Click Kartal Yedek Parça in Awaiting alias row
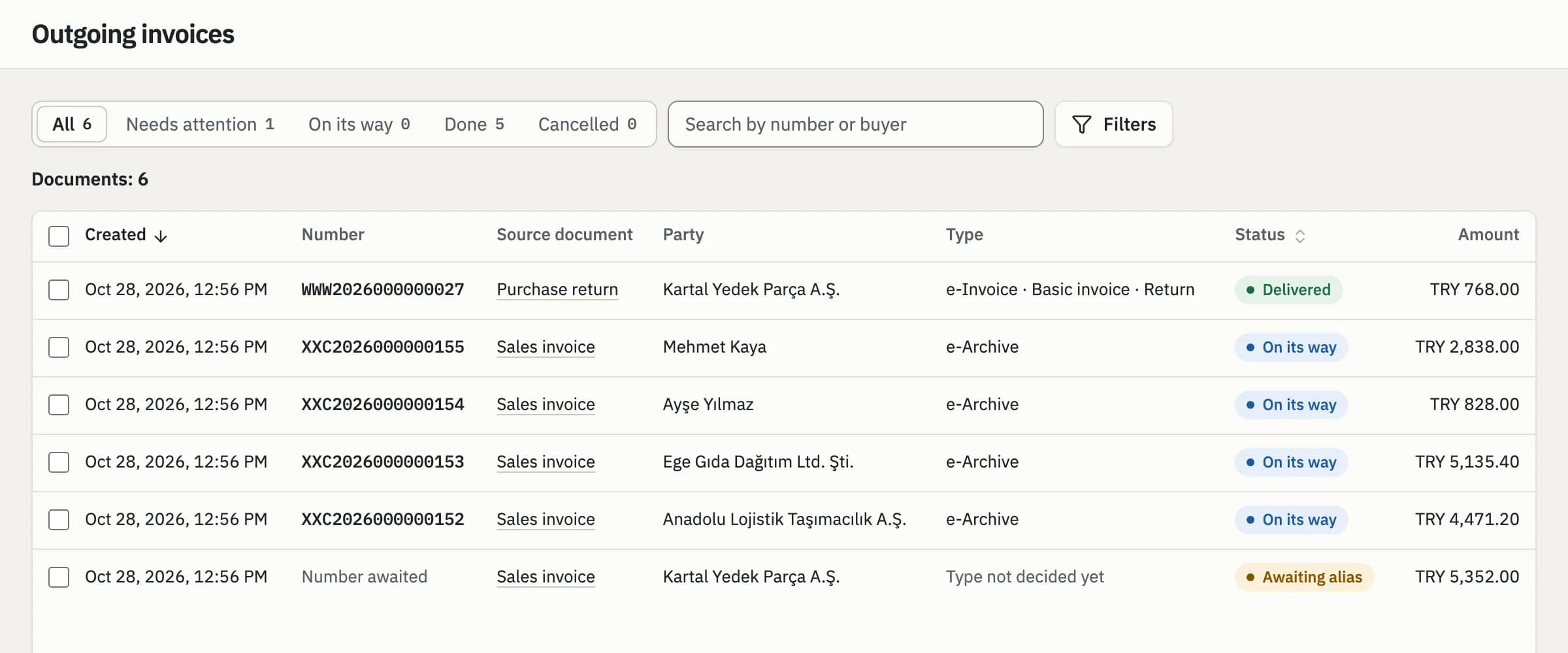This screenshot has height=653, width=1568. point(751,577)
